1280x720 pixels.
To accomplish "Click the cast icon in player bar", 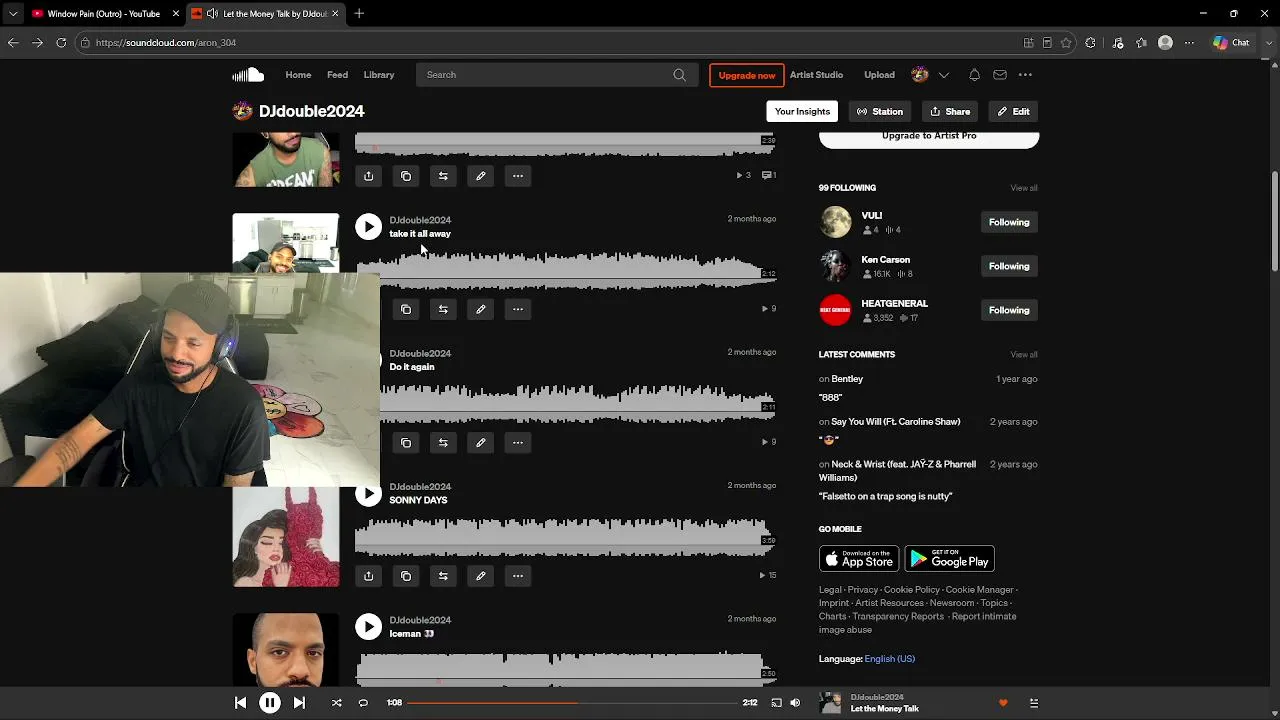I will (x=776, y=703).
